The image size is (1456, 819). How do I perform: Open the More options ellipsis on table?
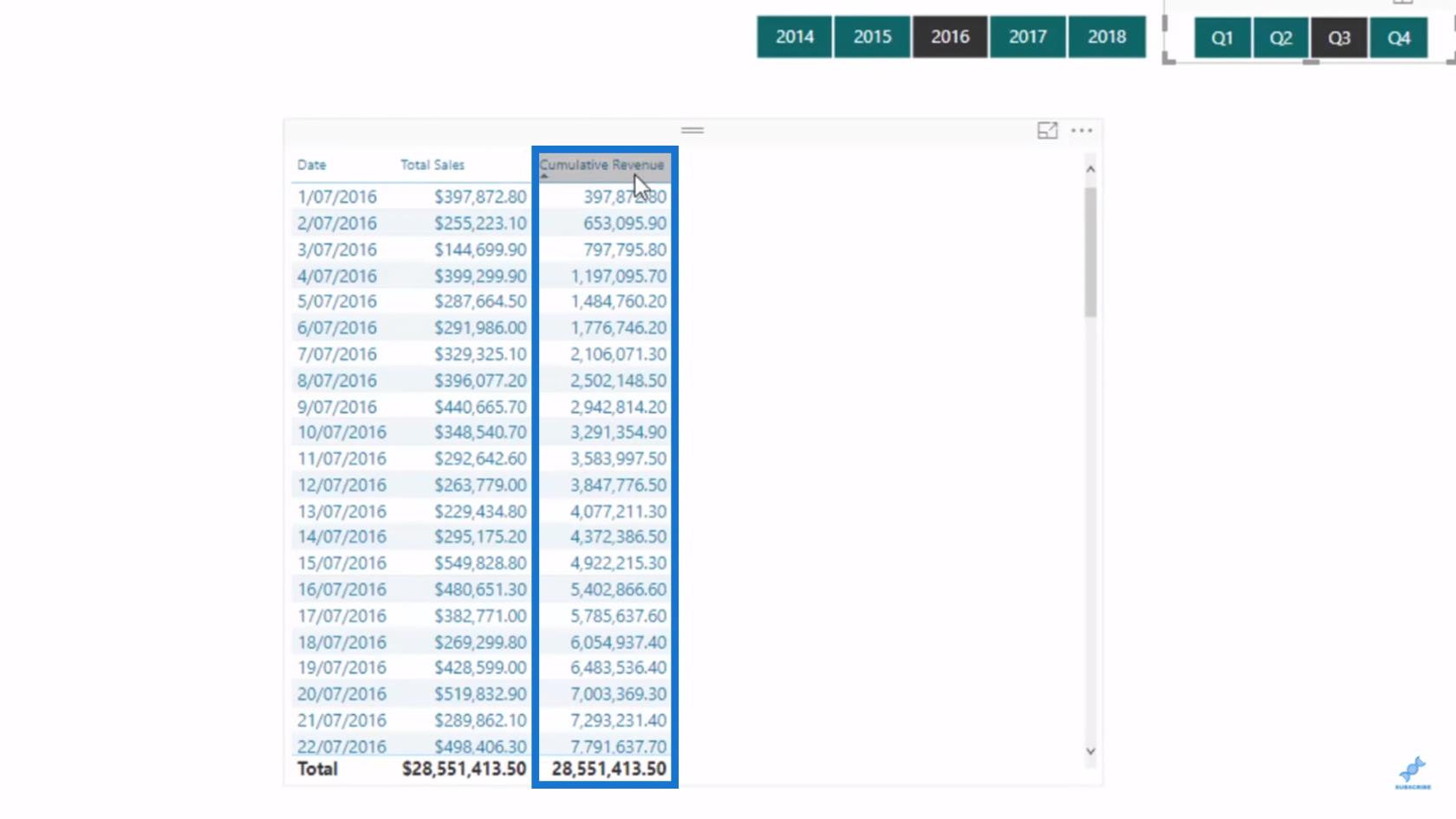coord(1082,131)
